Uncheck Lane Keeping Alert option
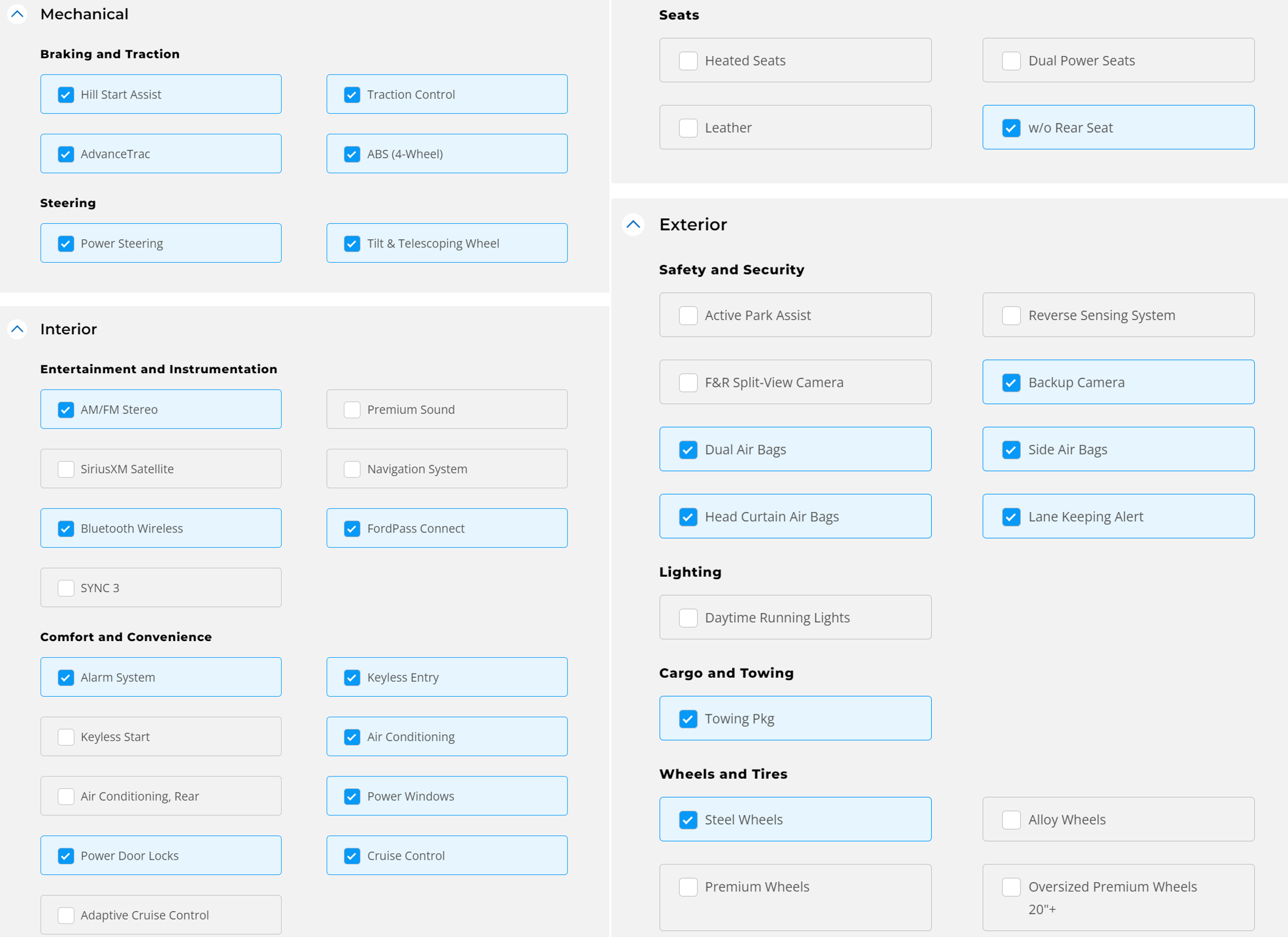1288x937 pixels. 1011,517
